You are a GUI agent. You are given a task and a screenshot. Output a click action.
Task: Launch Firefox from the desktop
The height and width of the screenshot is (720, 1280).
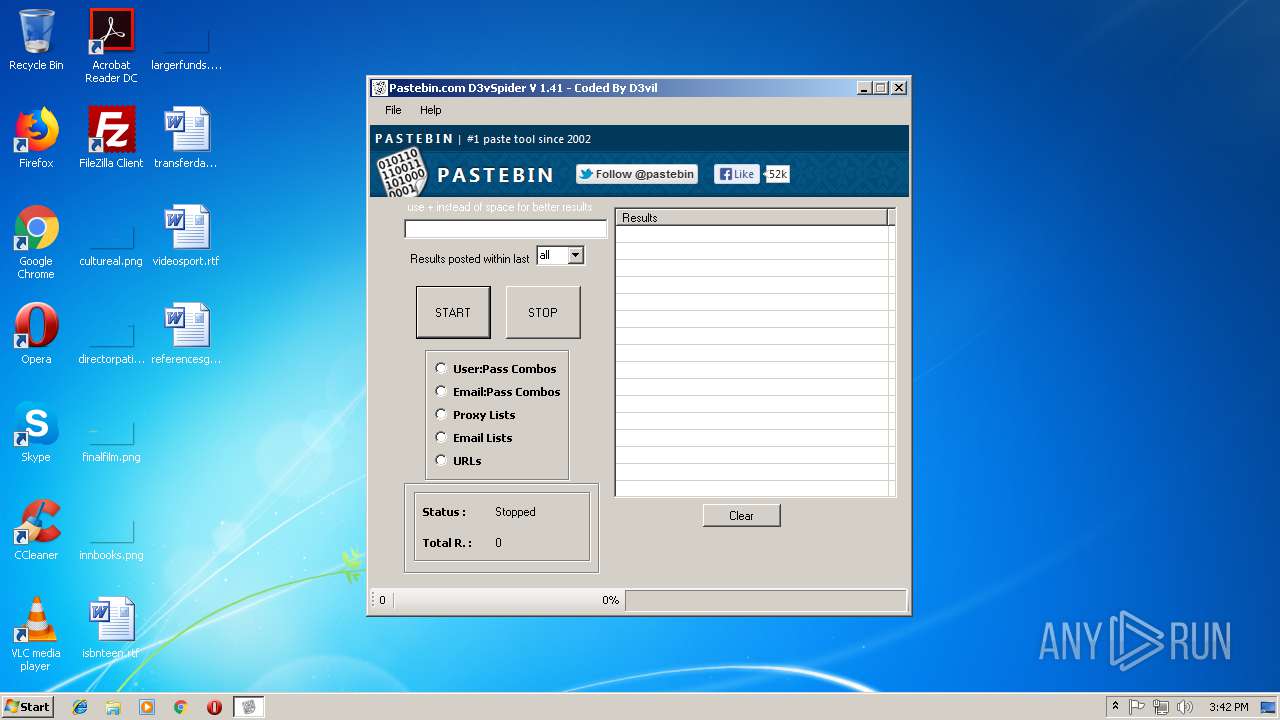click(x=36, y=138)
